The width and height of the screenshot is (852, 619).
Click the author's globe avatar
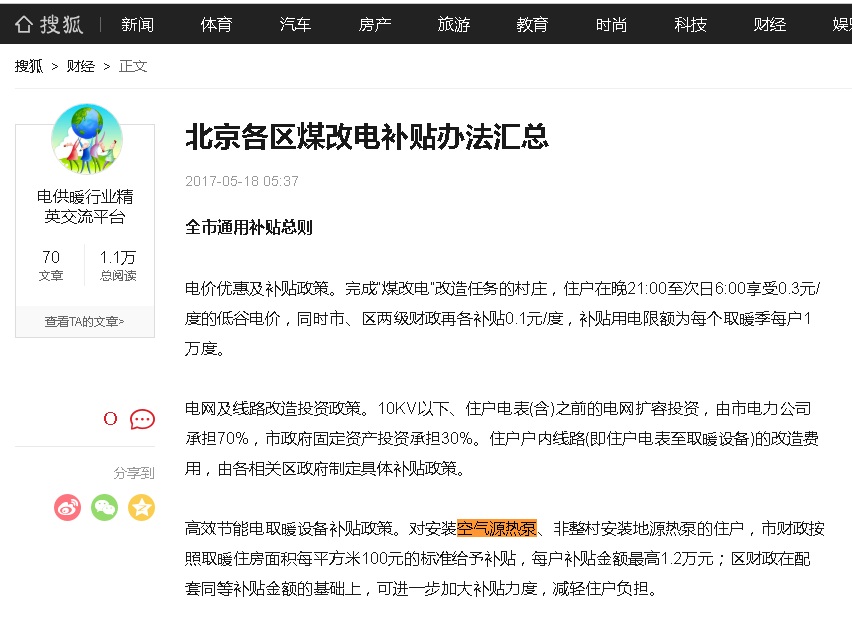[x=86, y=139]
